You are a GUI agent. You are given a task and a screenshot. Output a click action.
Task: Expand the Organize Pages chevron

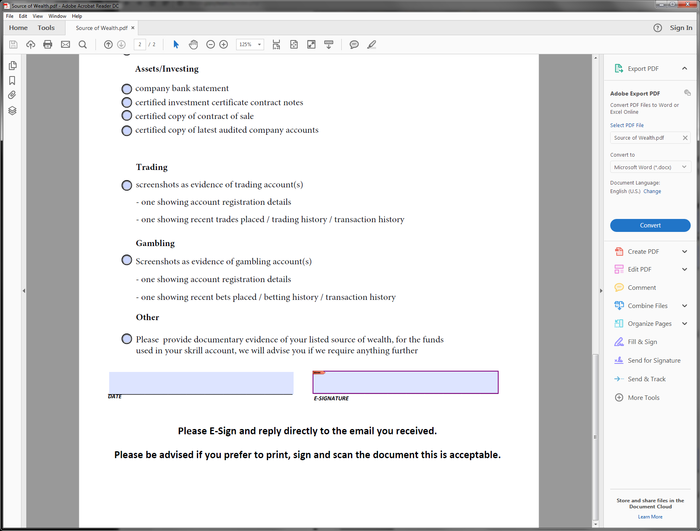coord(684,324)
